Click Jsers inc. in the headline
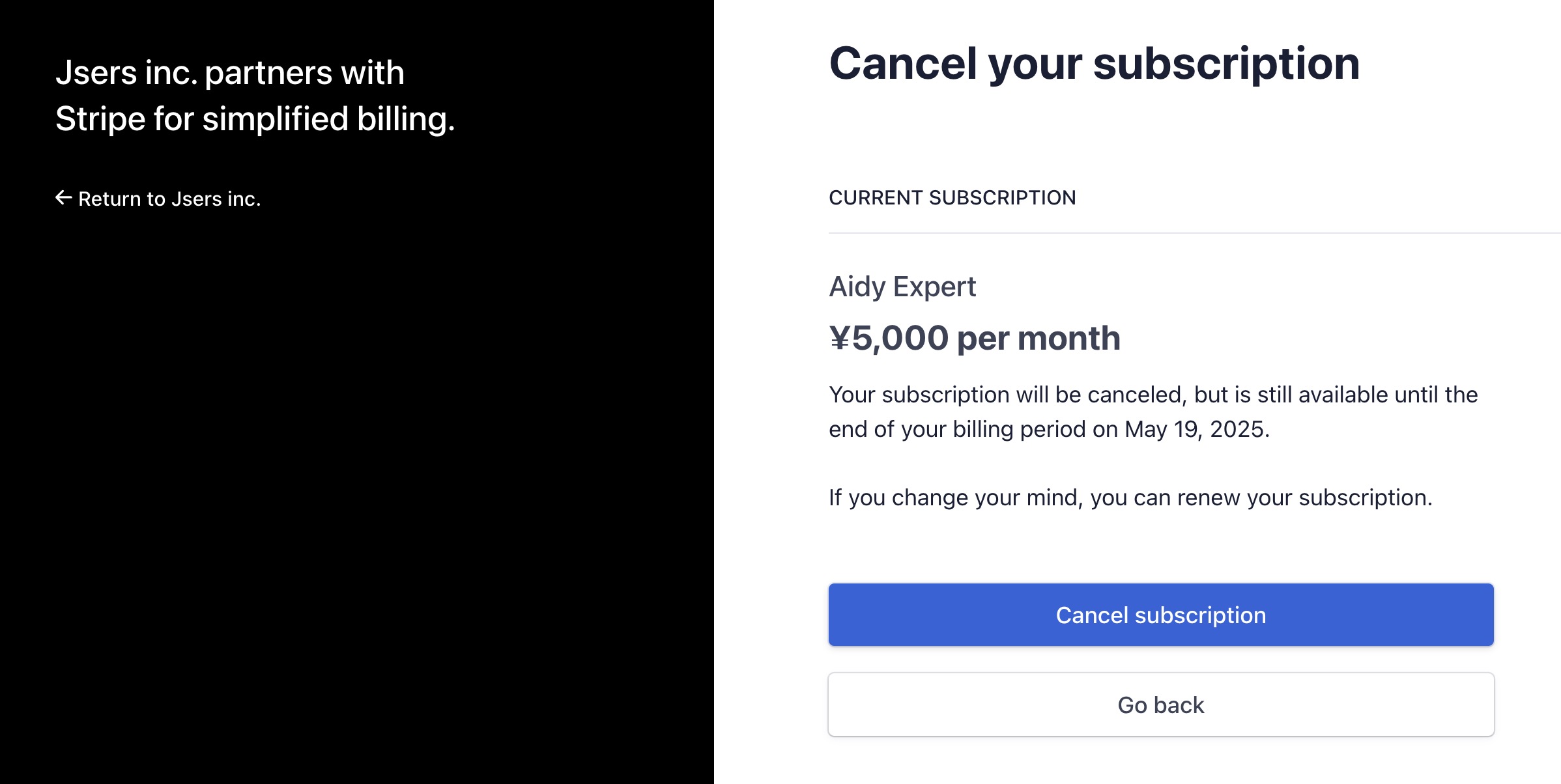 (126, 72)
